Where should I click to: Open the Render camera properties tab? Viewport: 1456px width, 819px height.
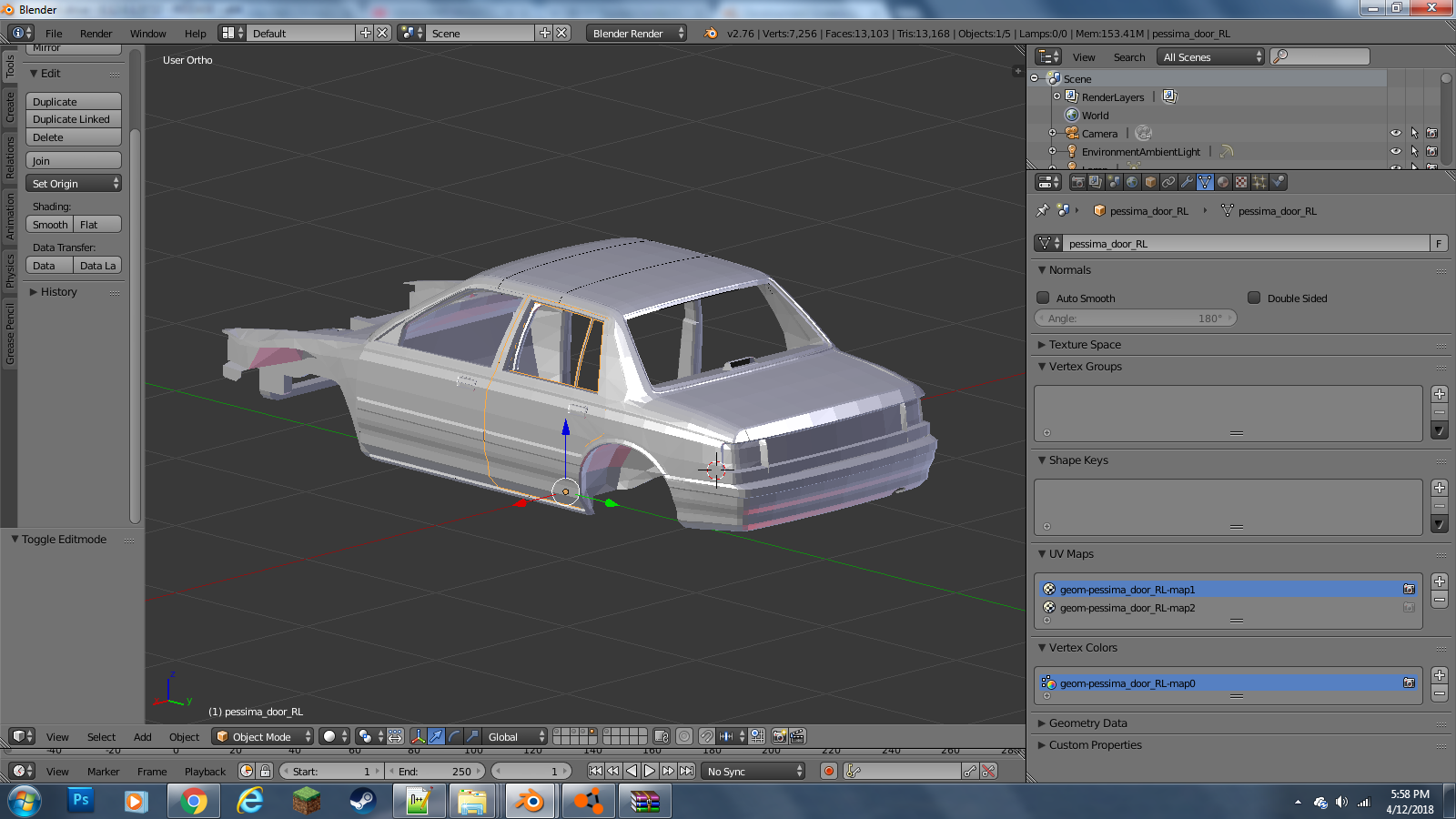coord(1077,182)
